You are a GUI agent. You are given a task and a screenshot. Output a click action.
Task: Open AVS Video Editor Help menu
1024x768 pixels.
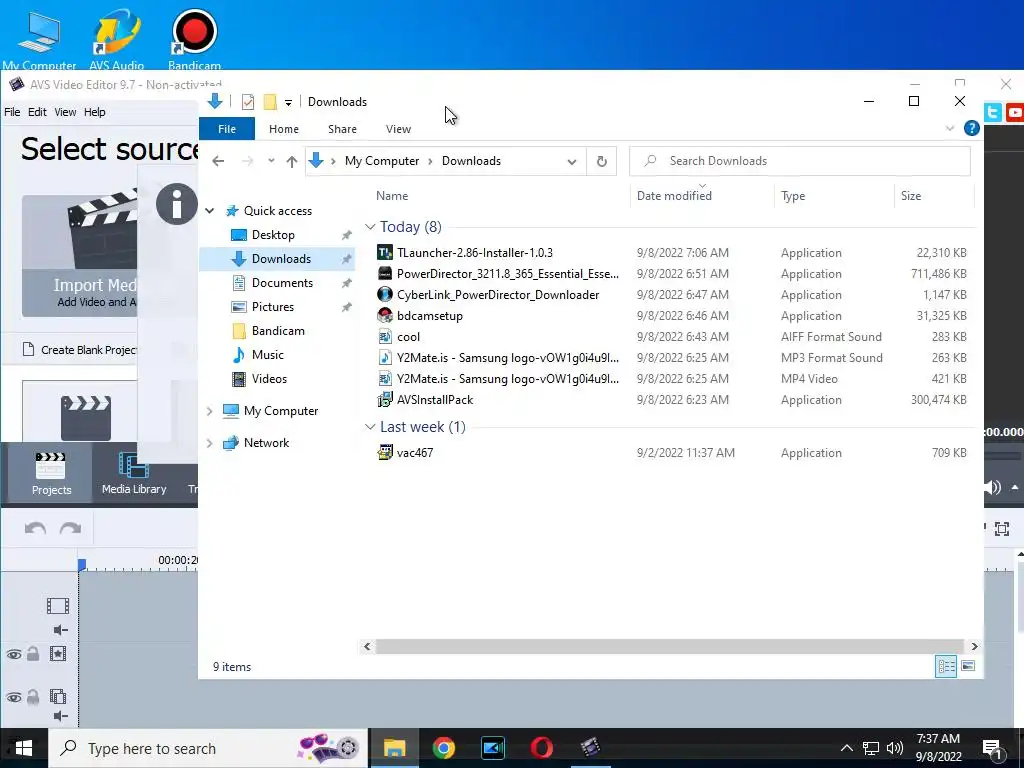tap(95, 112)
